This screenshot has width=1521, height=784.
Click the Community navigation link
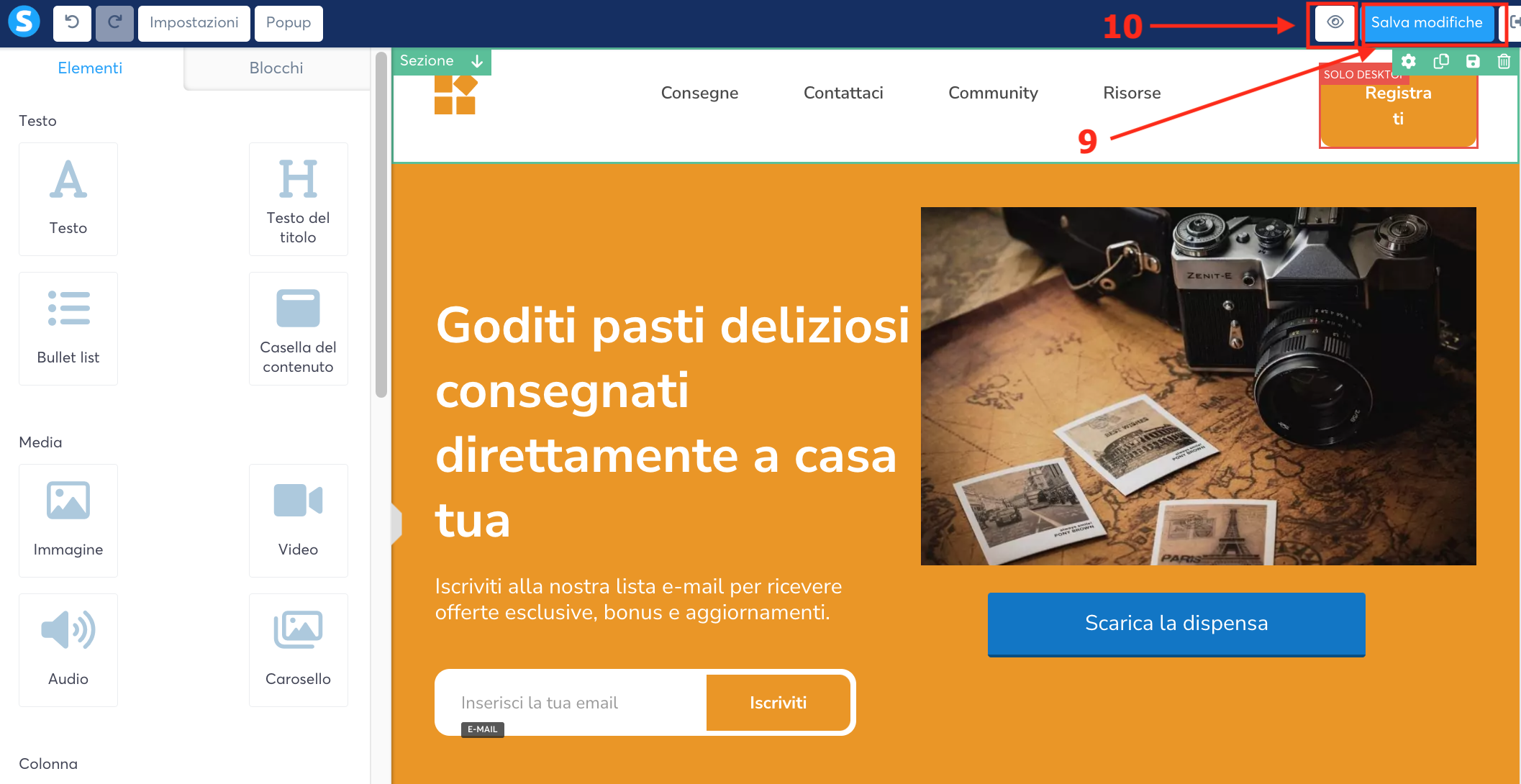click(x=993, y=93)
